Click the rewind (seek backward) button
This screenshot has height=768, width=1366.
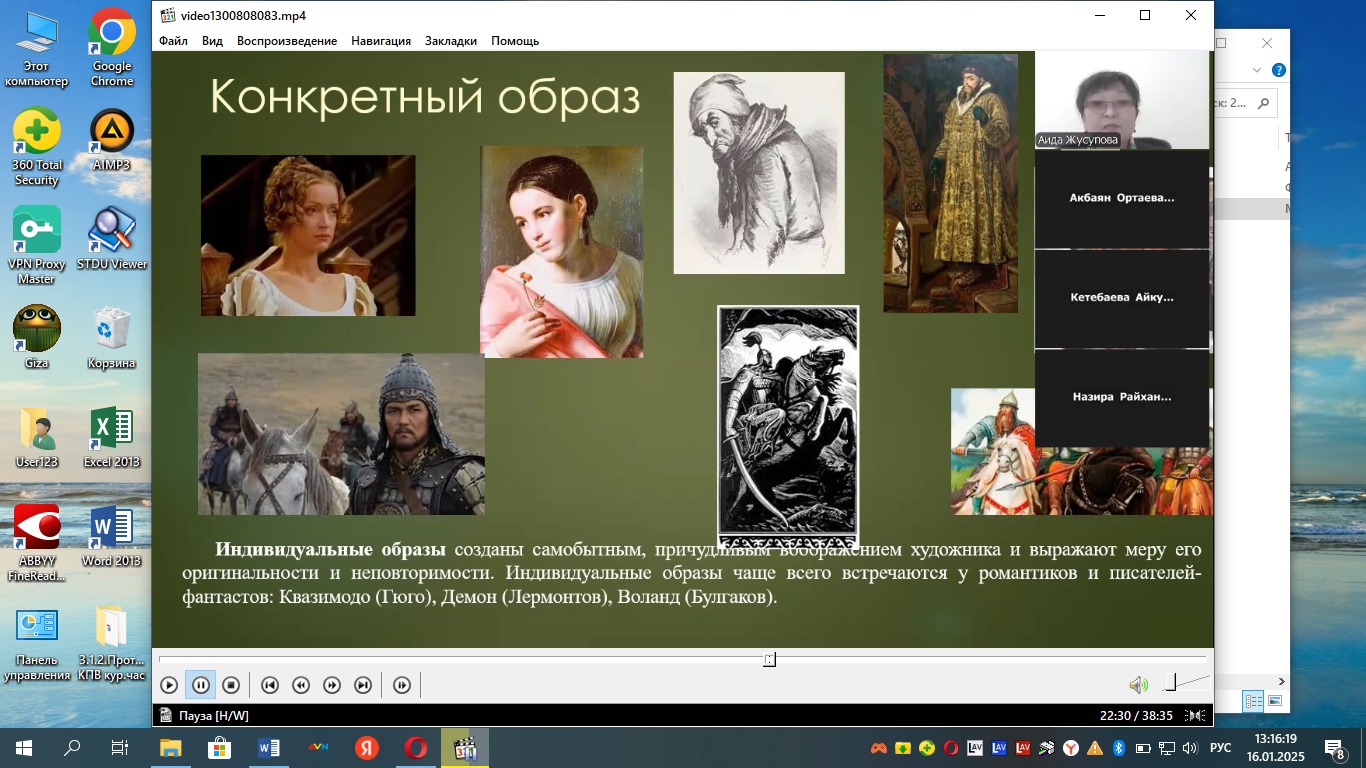300,685
